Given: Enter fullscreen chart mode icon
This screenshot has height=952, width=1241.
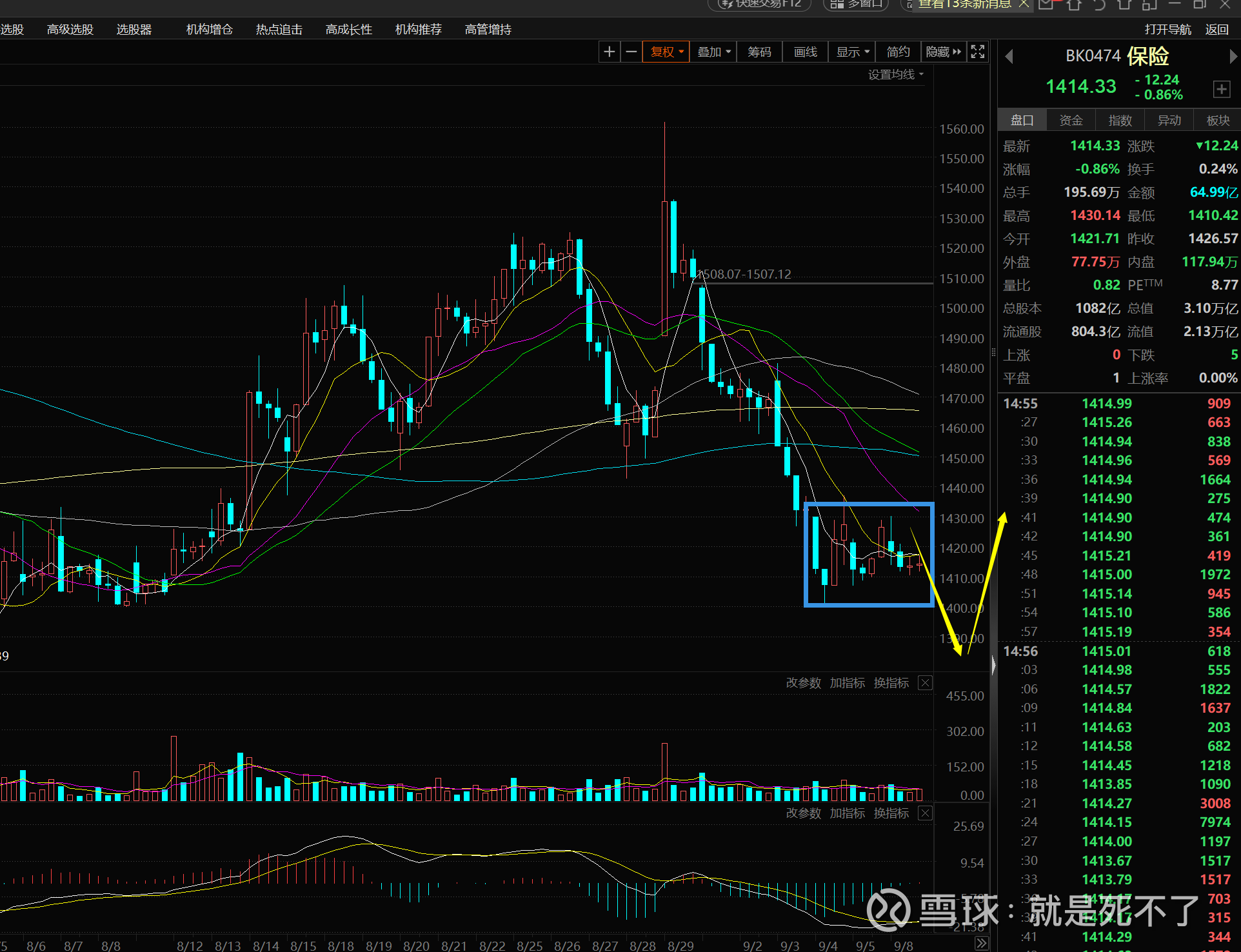Looking at the screenshot, I should (978, 52).
